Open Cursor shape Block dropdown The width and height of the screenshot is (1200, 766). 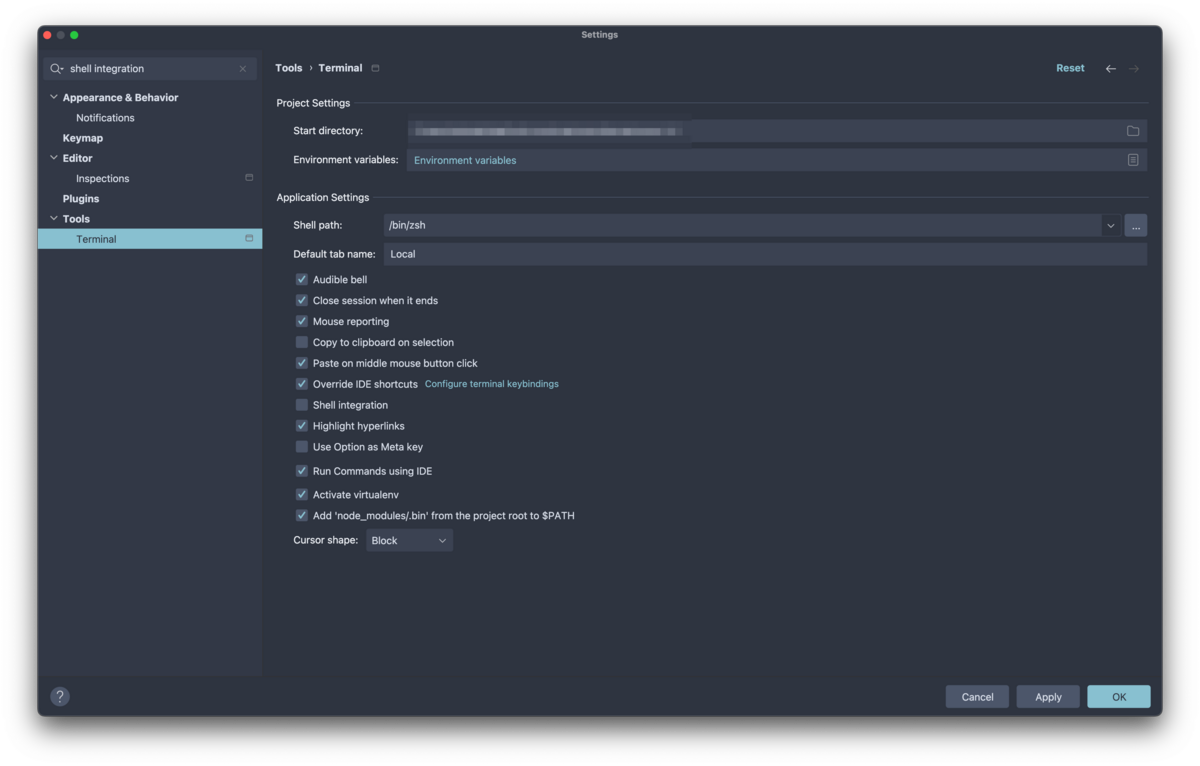coord(409,541)
